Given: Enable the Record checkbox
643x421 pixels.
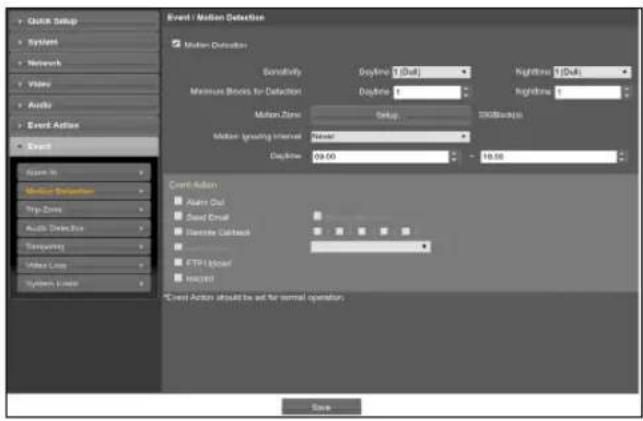Looking at the screenshot, I should [x=178, y=278].
